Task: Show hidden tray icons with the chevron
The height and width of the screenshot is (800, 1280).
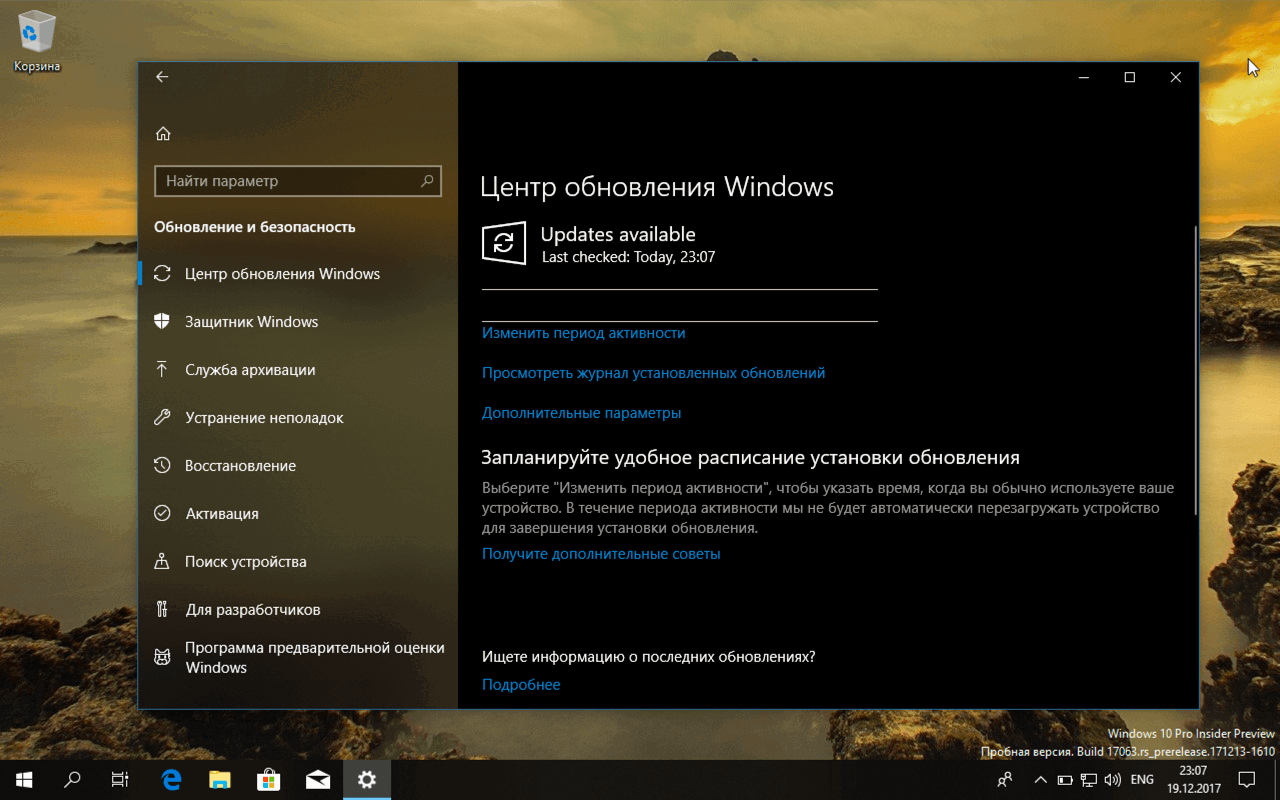Action: tap(1040, 779)
